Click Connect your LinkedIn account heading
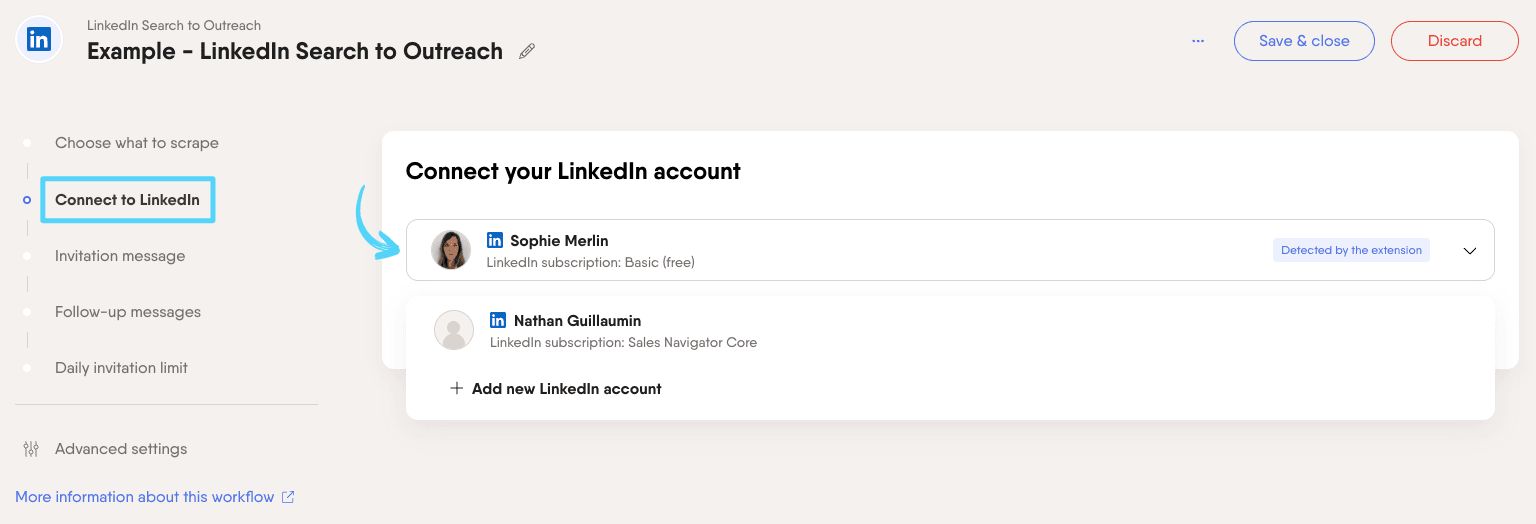Screen dimensions: 1536x524 tap(573, 171)
